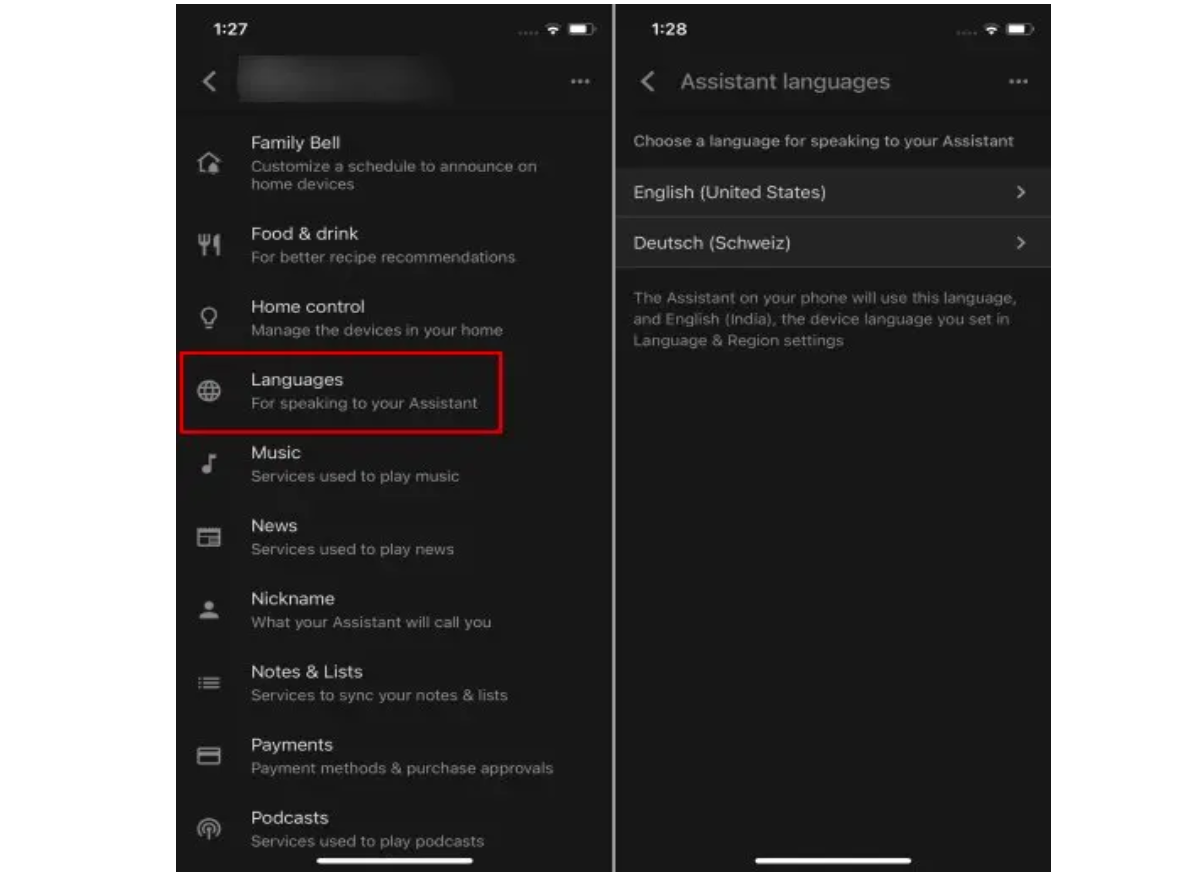Expand English (United States) chevron
Image resolution: width=1204 pixels, height=876 pixels.
1021,192
